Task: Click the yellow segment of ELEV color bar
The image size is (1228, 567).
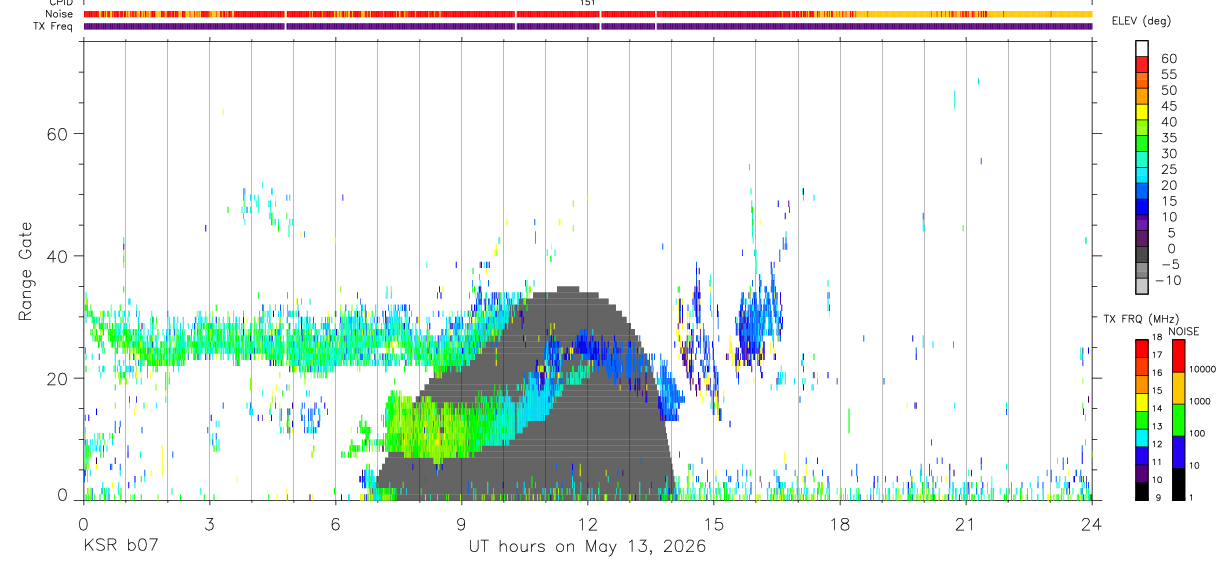Action: (1142, 111)
